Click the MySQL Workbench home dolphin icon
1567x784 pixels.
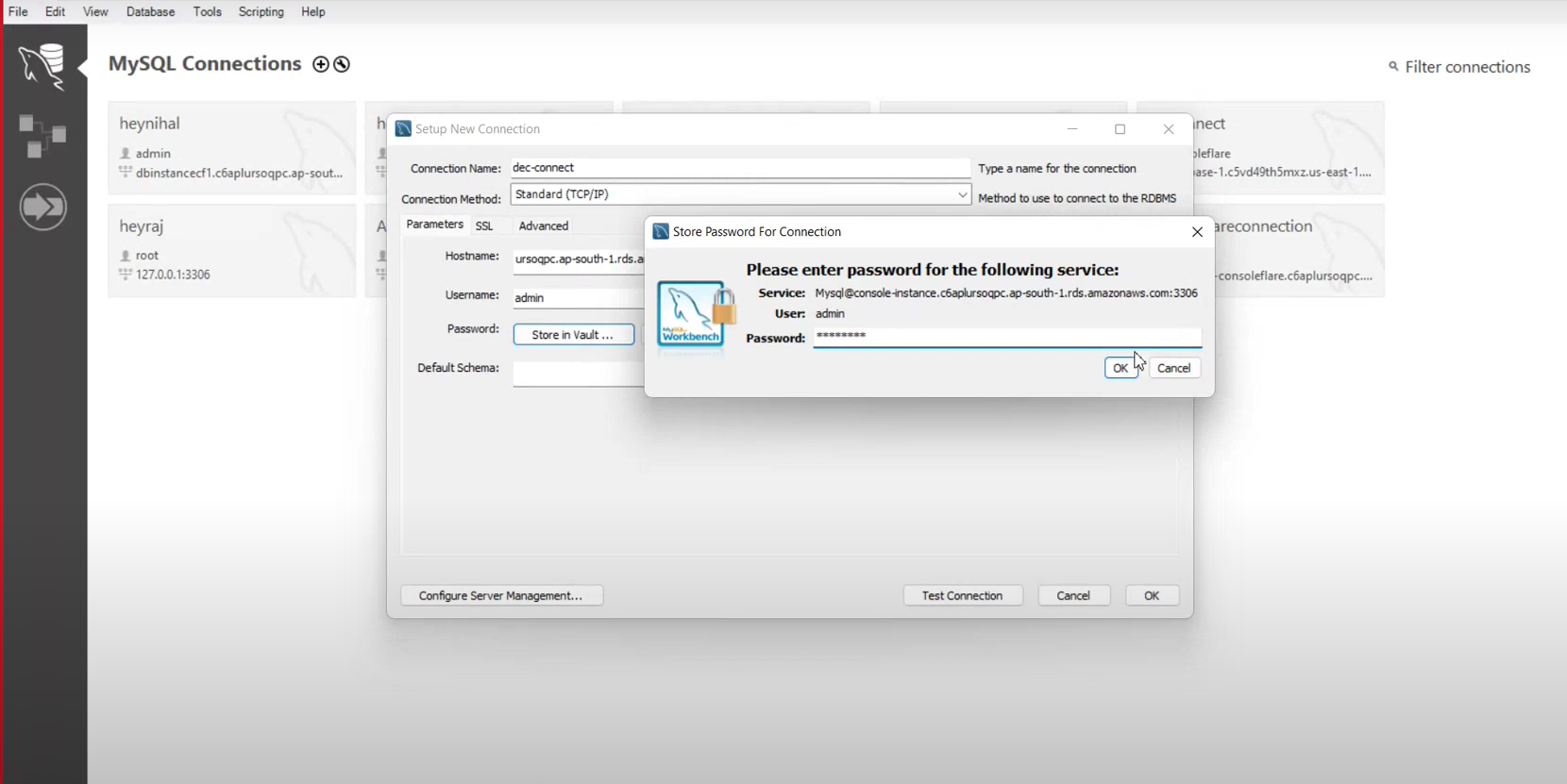click(42, 66)
